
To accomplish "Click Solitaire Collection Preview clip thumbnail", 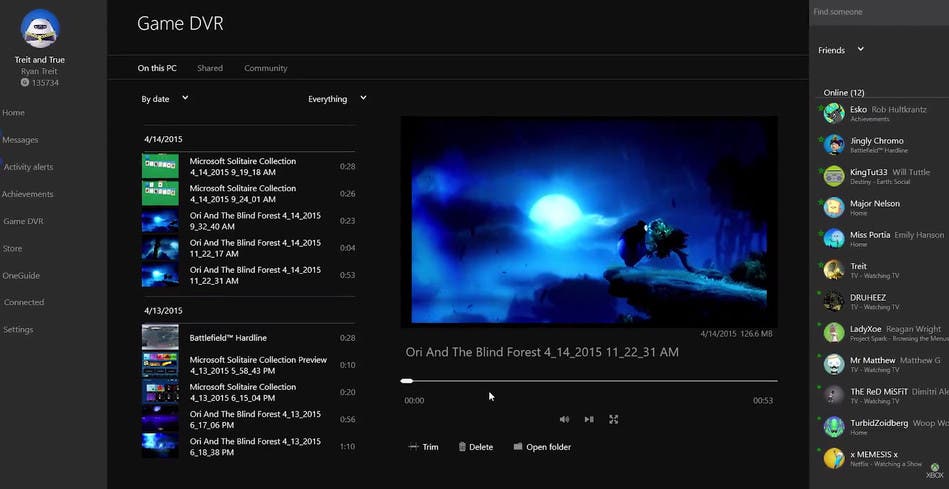I will (x=160, y=365).
